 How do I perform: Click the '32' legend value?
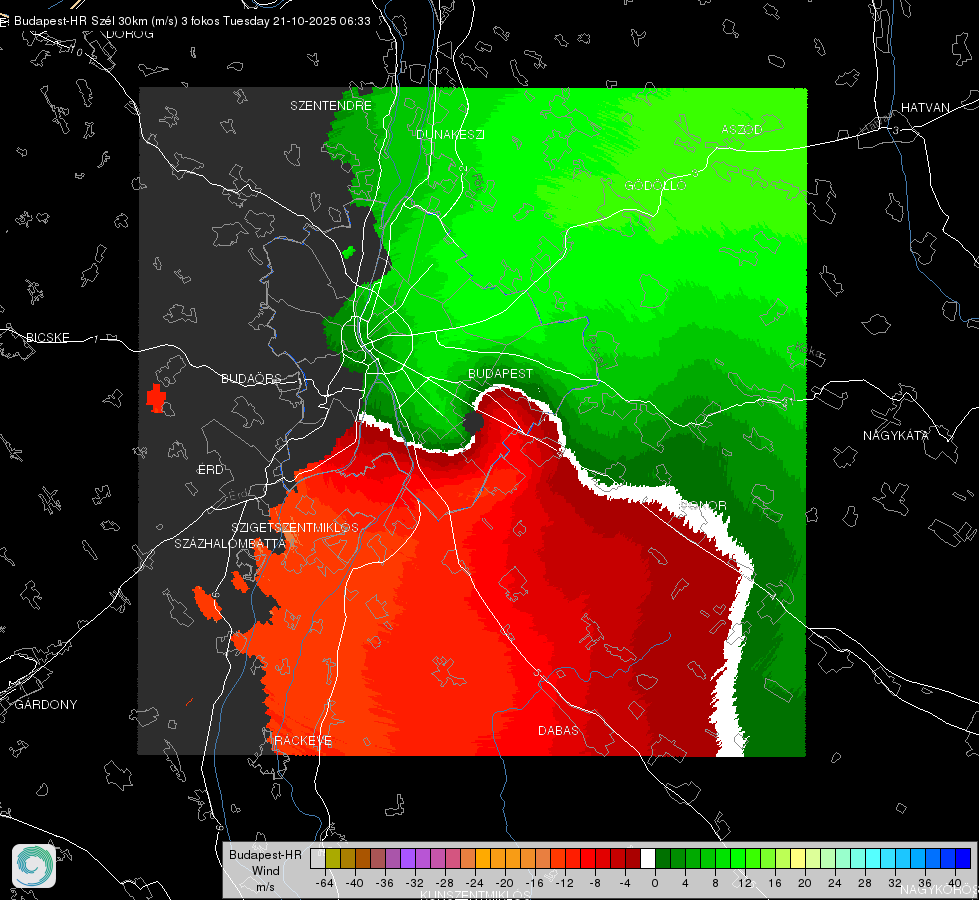pyautogui.click(x=895, y=883)
